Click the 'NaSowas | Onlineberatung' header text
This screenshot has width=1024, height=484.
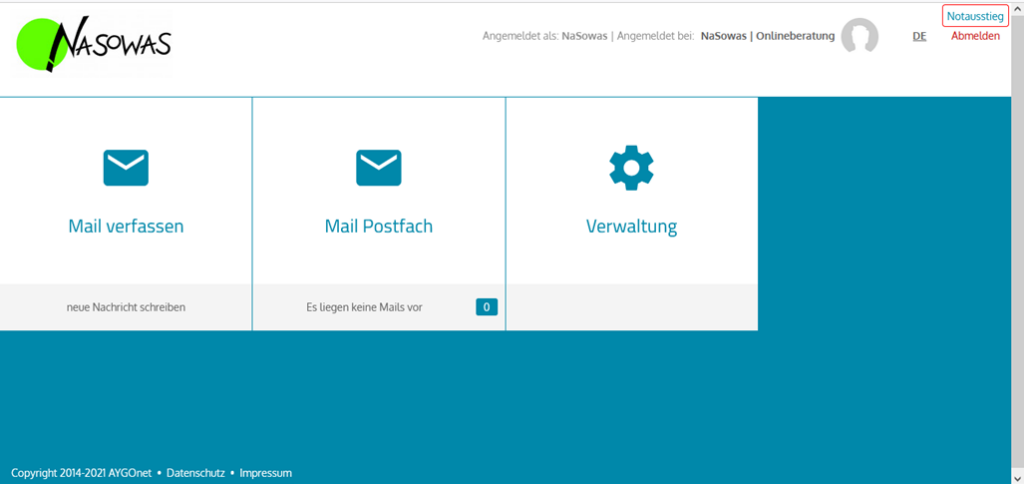tap(767, 36)
